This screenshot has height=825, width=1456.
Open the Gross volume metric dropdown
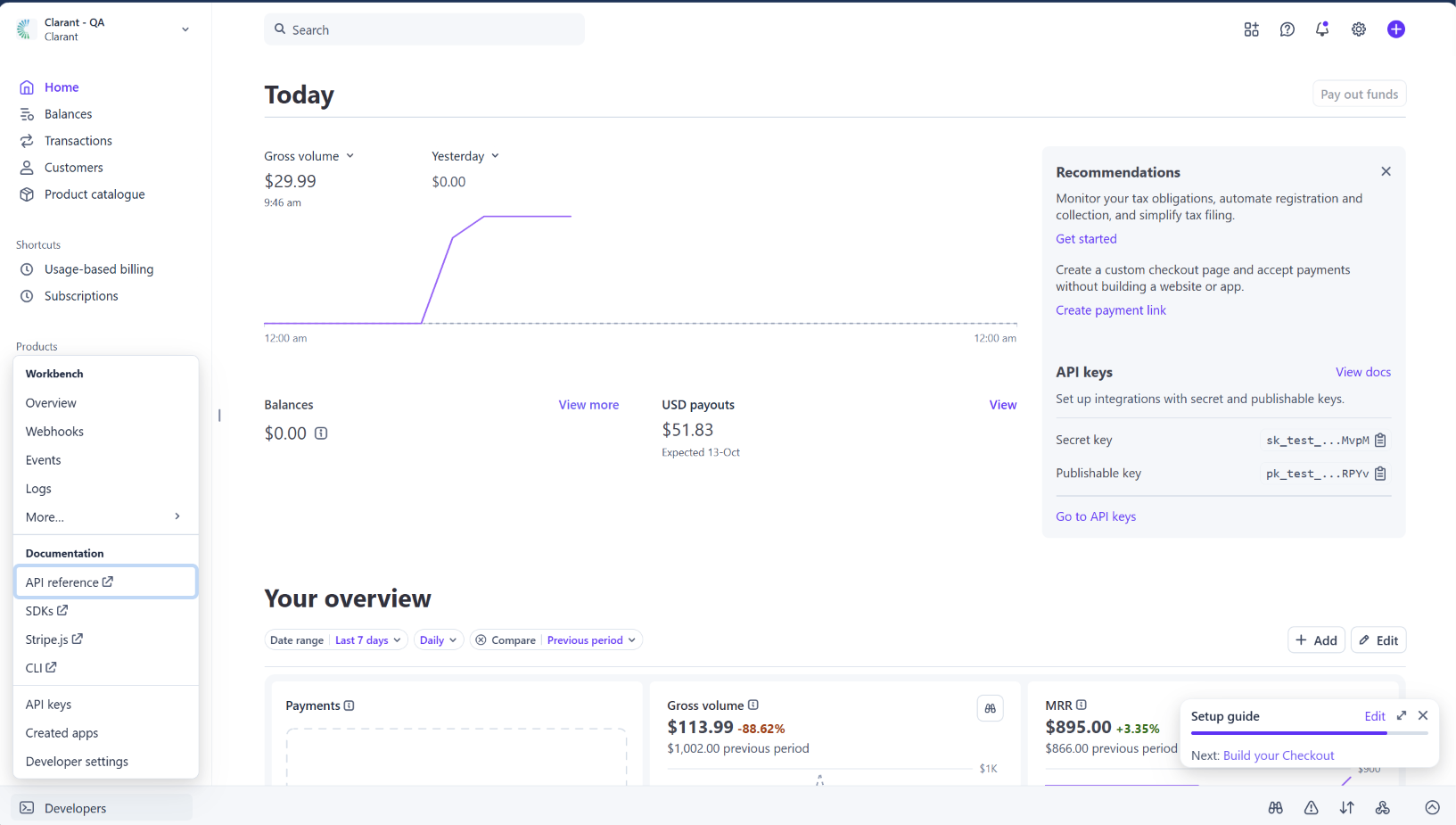pyautogui.click(x=309, y=156)
